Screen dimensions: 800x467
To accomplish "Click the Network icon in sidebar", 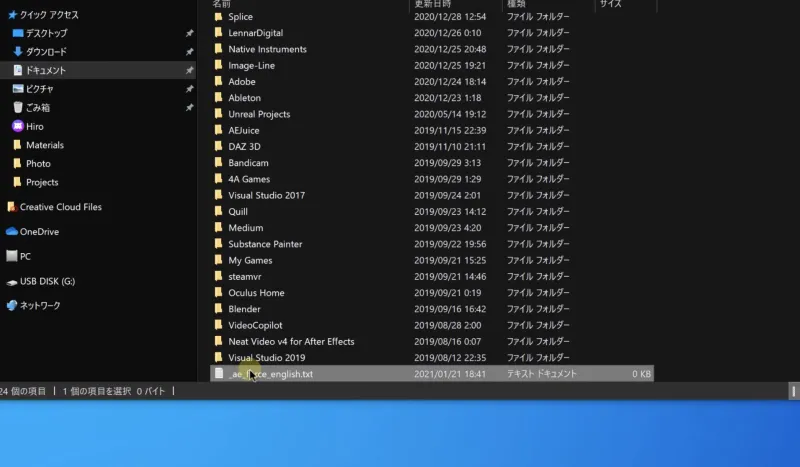I will click(12, 305).
